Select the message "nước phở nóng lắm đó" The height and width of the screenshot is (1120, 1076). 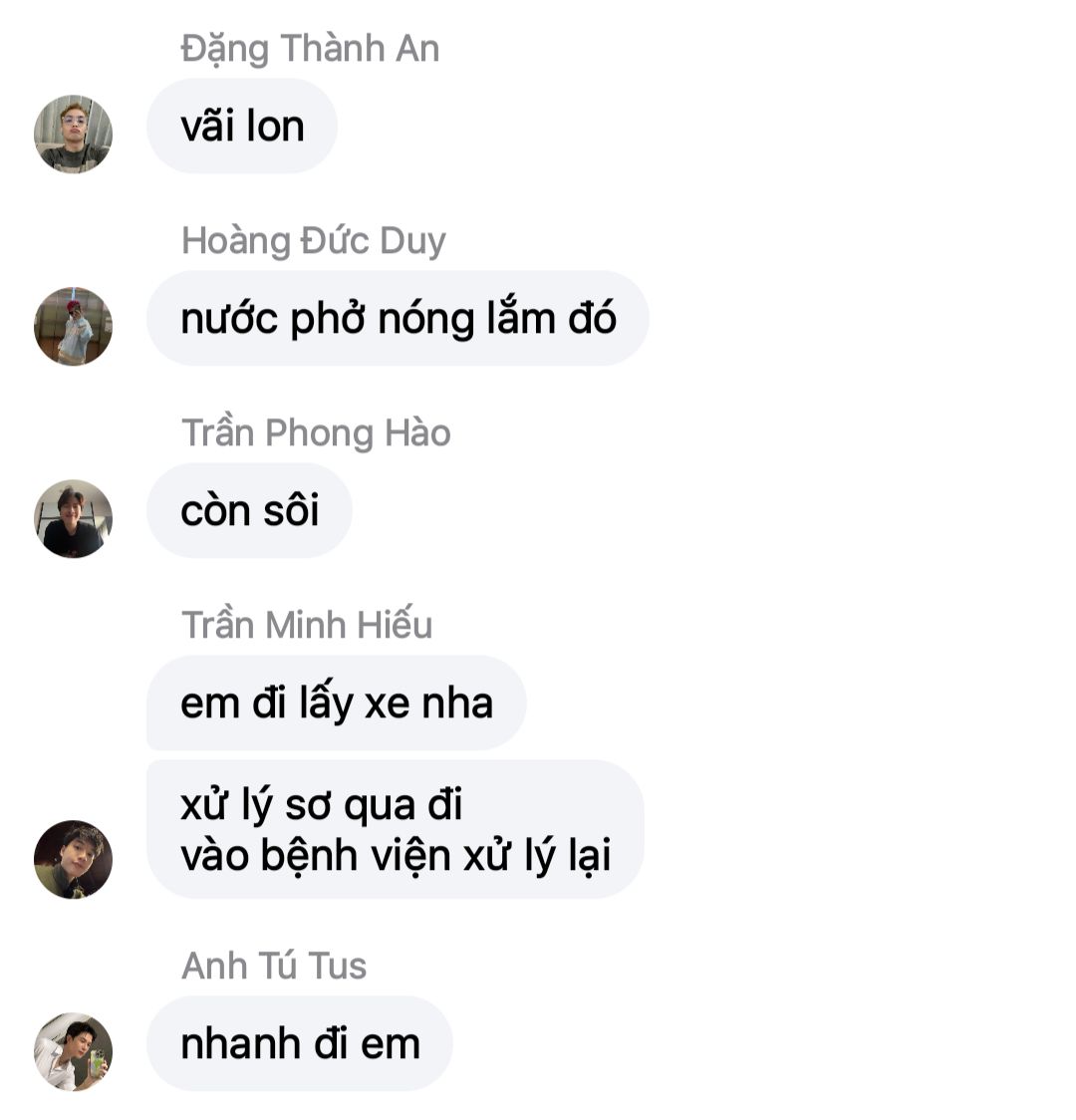pyautogui.click(x=398, y=319)
